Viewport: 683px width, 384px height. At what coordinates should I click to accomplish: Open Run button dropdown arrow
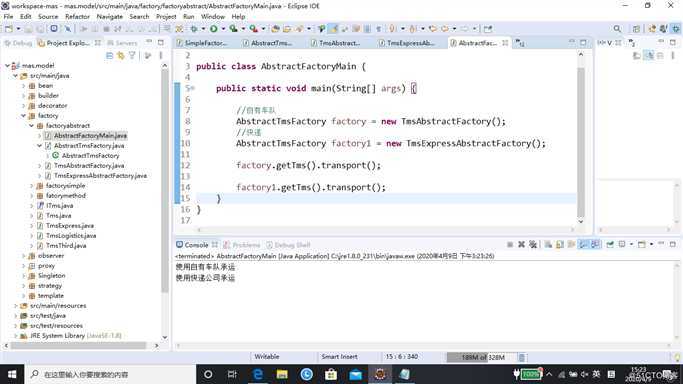pos(223,29)
